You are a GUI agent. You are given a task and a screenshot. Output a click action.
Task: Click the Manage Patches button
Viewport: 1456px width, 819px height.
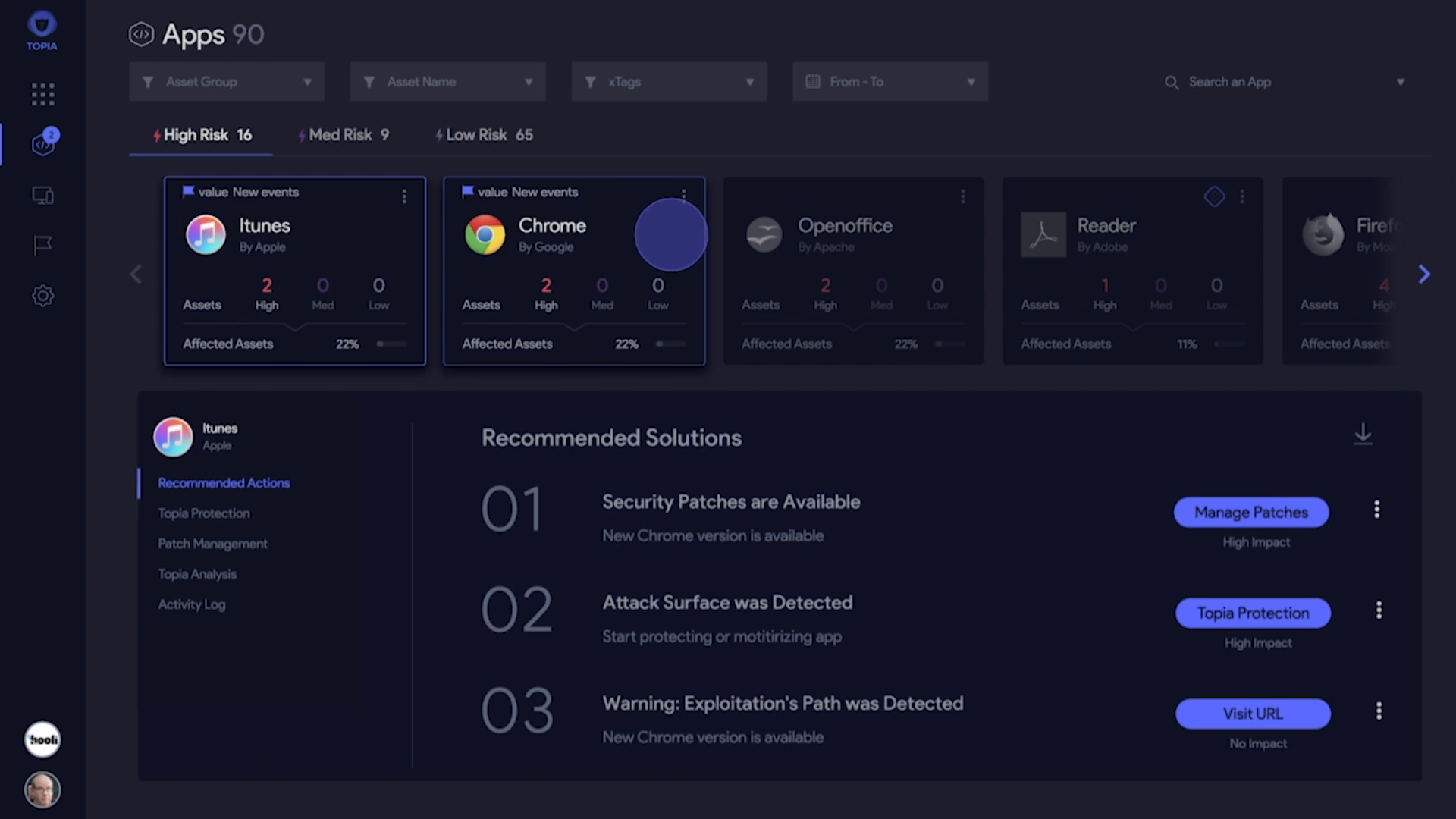[1250, 513]
